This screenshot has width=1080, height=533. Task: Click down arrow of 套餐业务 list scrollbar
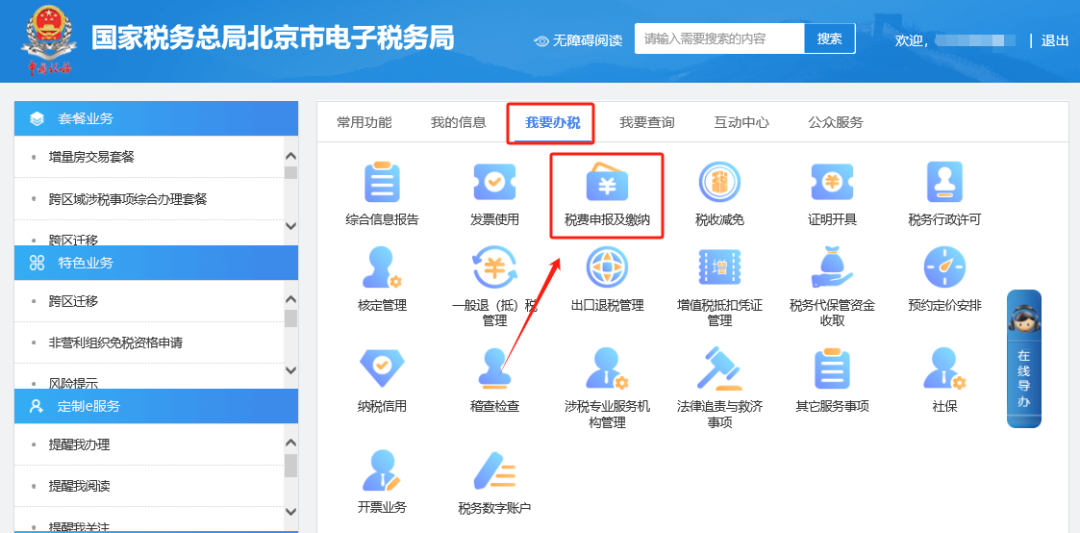pyautogui.click(x=291, y=226)
